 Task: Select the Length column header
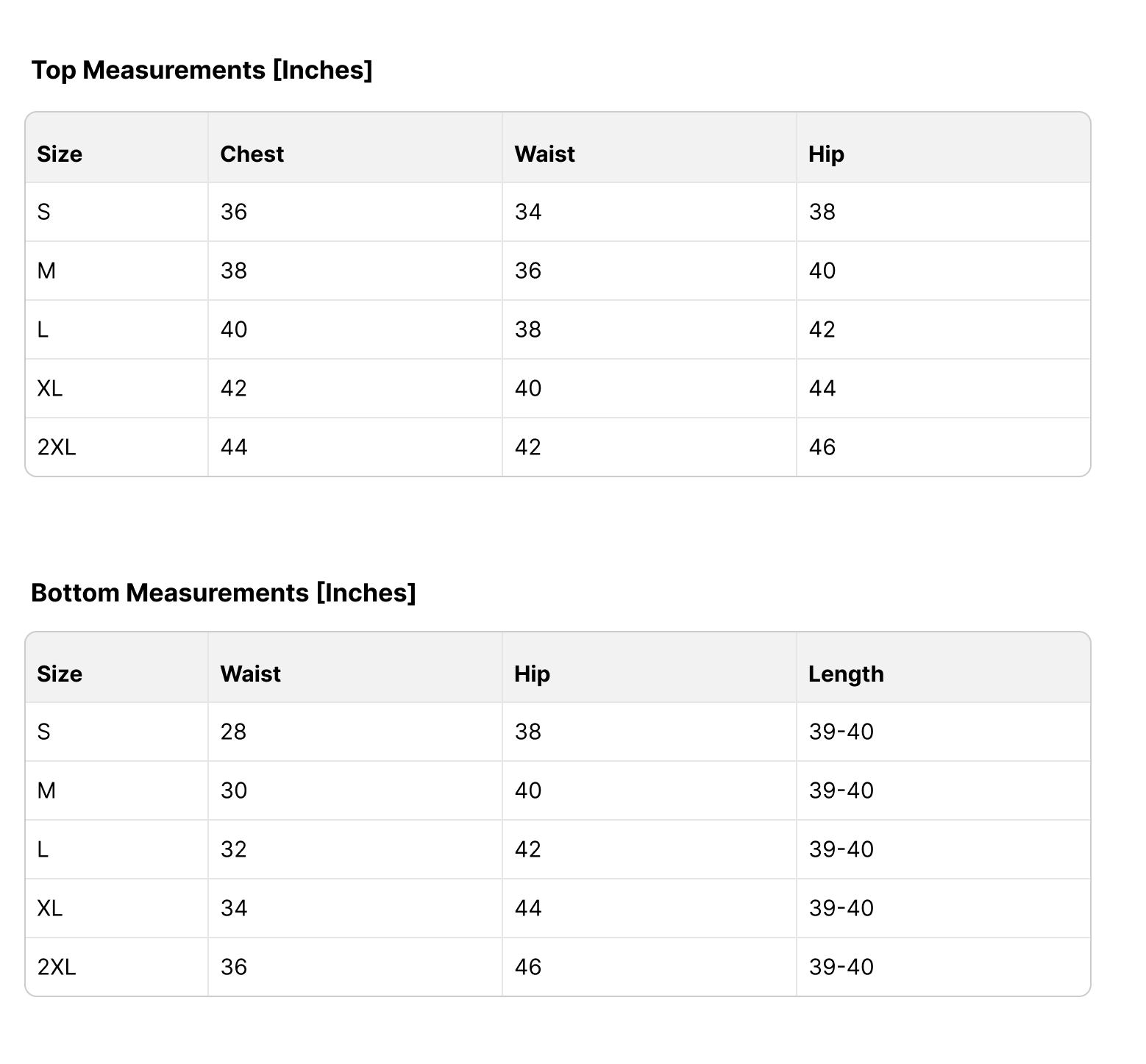coord(846,674)
